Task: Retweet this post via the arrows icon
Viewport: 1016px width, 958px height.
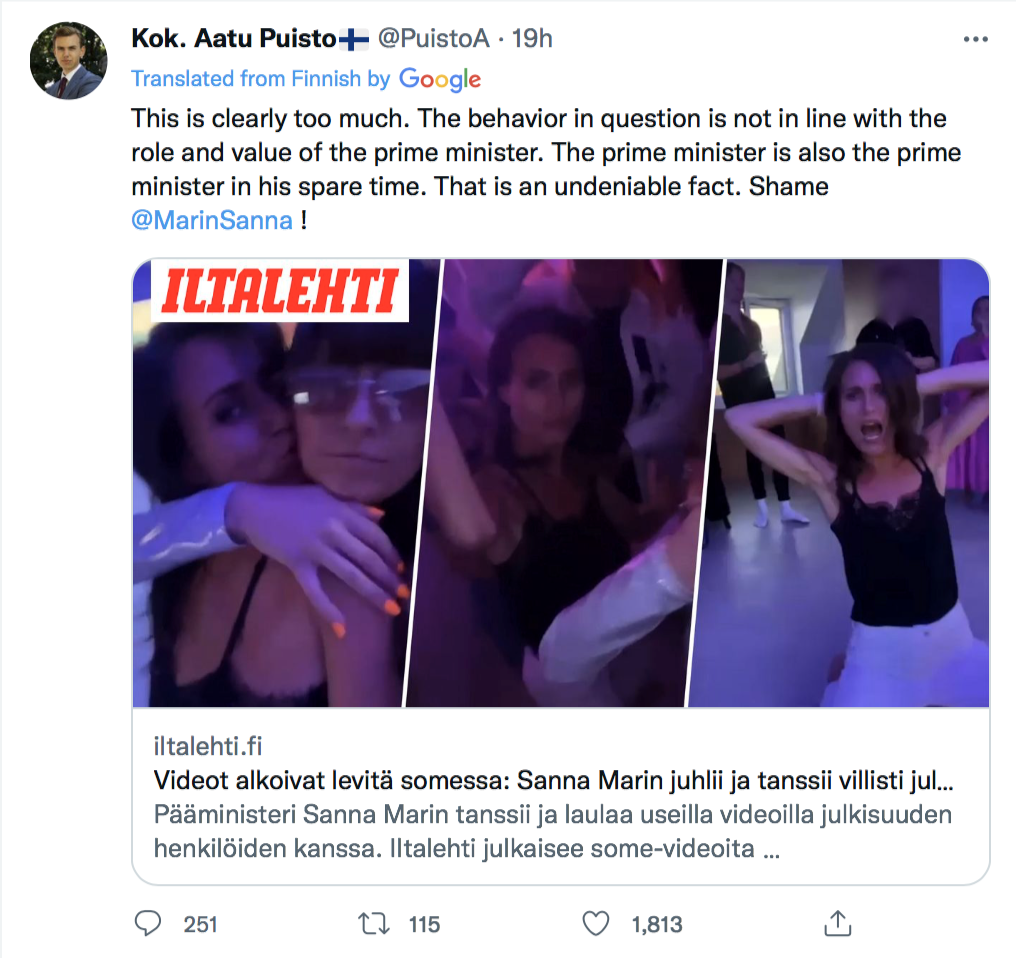Action: tap(374, 924)
